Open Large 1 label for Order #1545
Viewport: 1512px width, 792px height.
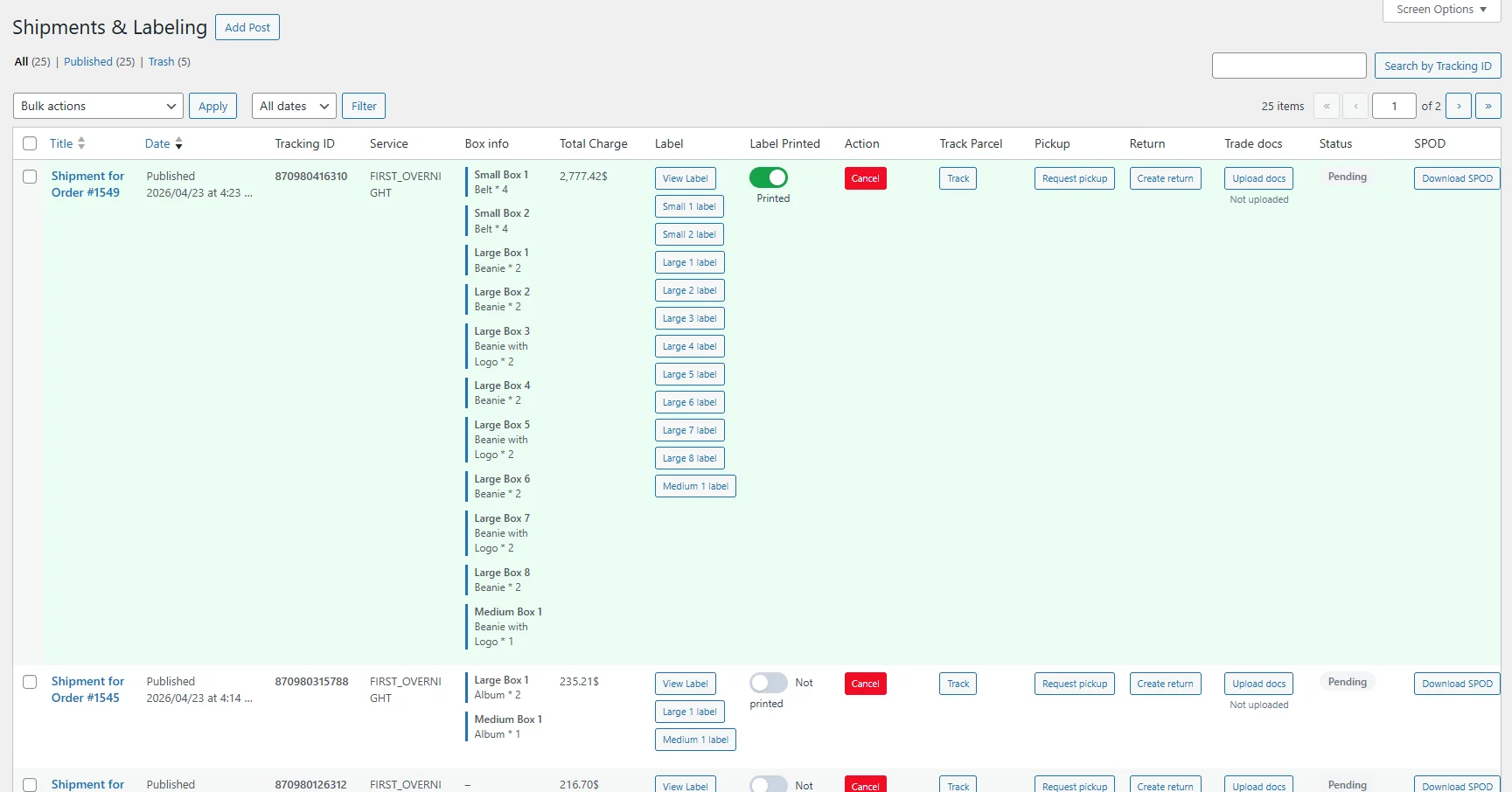690,712
